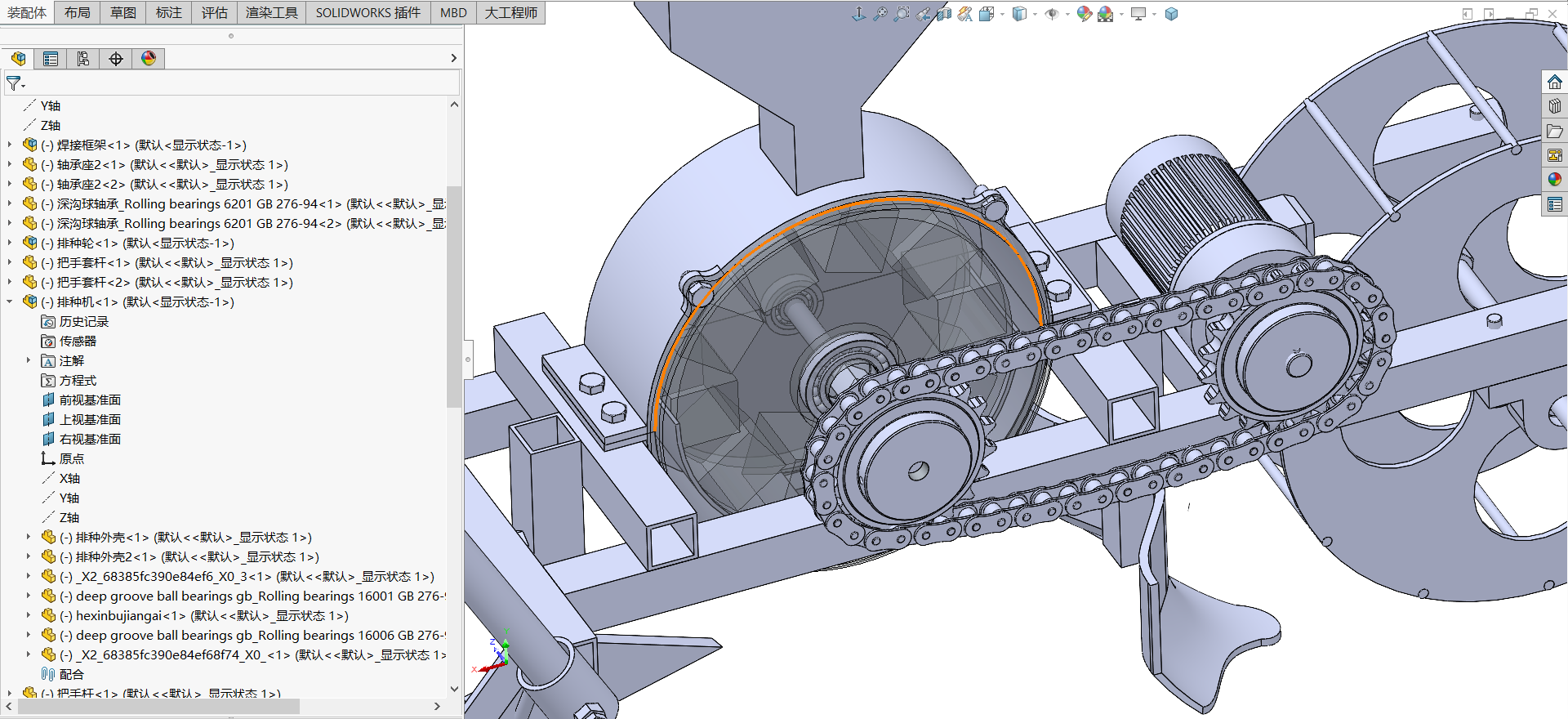
Task: Toggle Hide/Show Items eye icon
Action: 1051,14
